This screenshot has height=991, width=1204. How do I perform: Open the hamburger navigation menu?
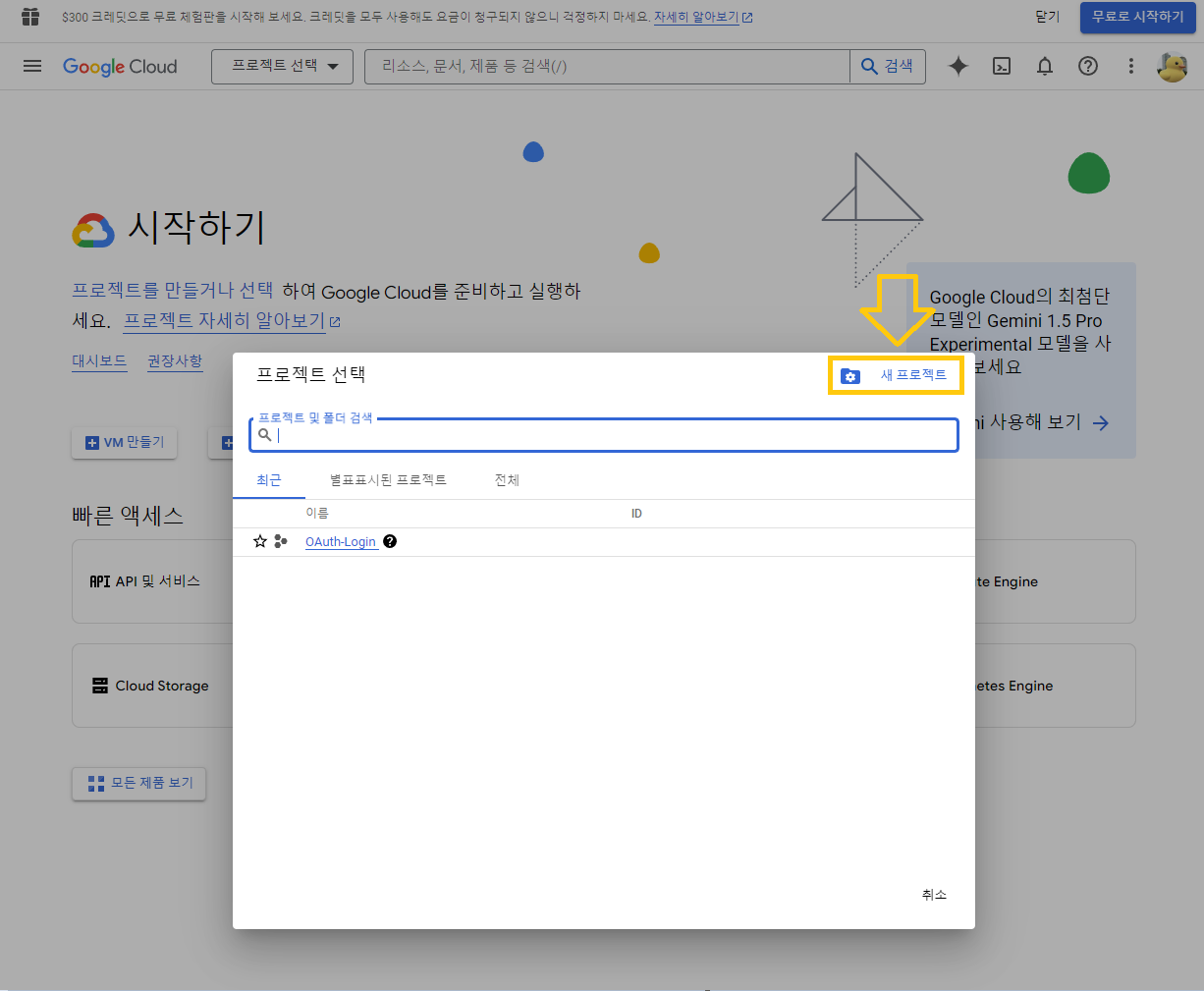pyautogui.click(x=32, y=66)
